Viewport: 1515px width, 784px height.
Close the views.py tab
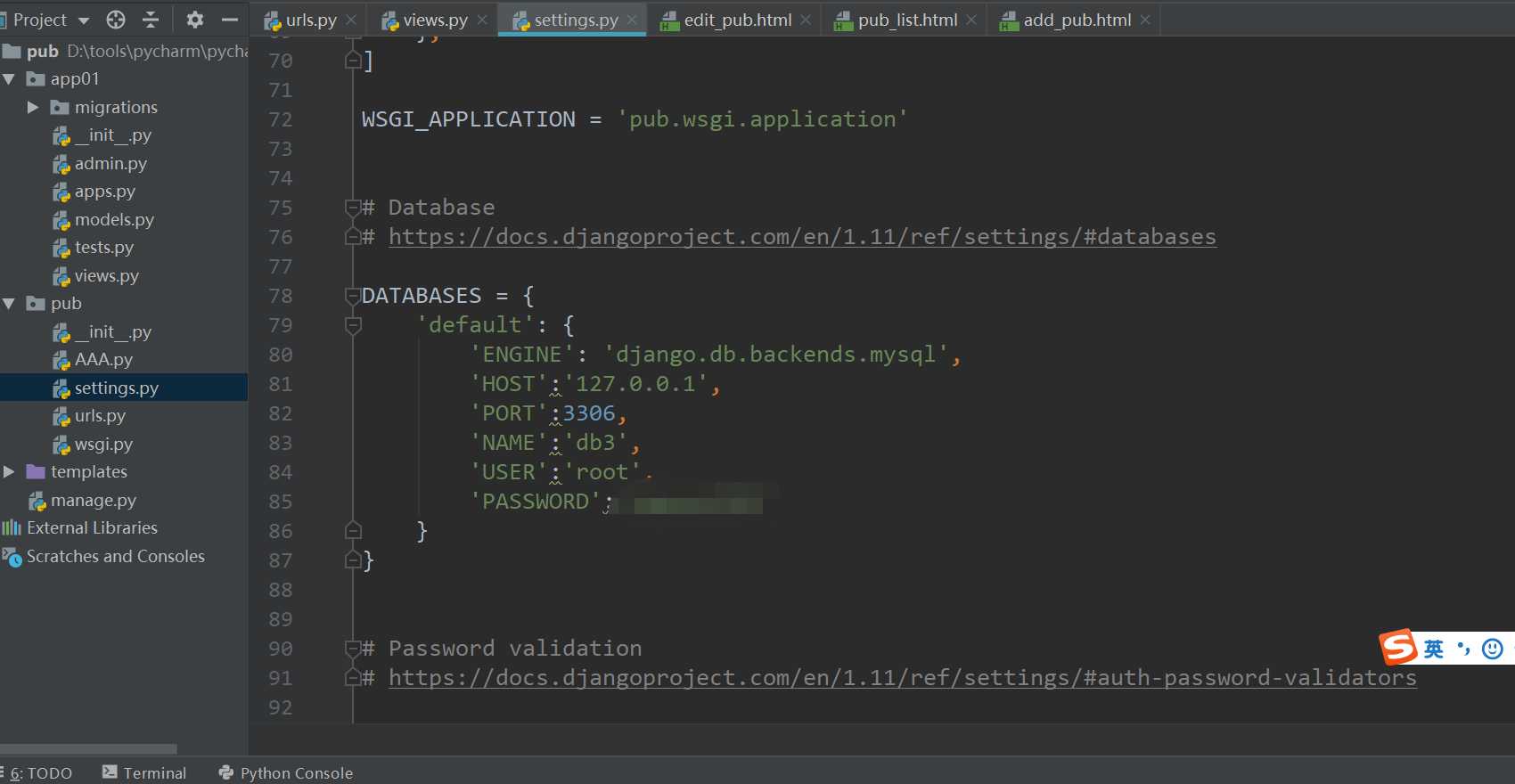(x=482, y=20)
